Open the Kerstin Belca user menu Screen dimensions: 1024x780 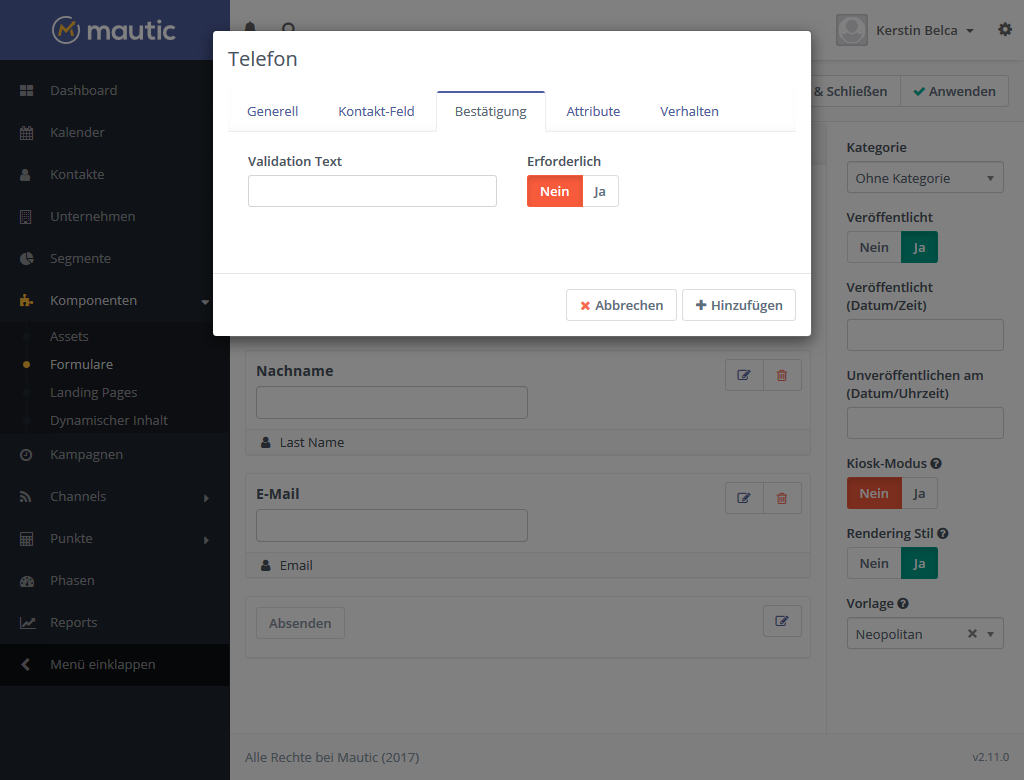923,30
